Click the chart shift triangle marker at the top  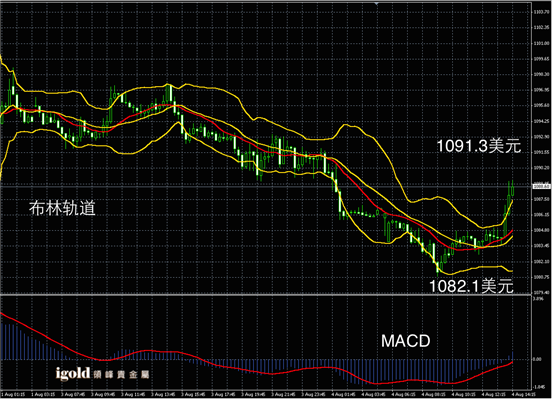376,4
